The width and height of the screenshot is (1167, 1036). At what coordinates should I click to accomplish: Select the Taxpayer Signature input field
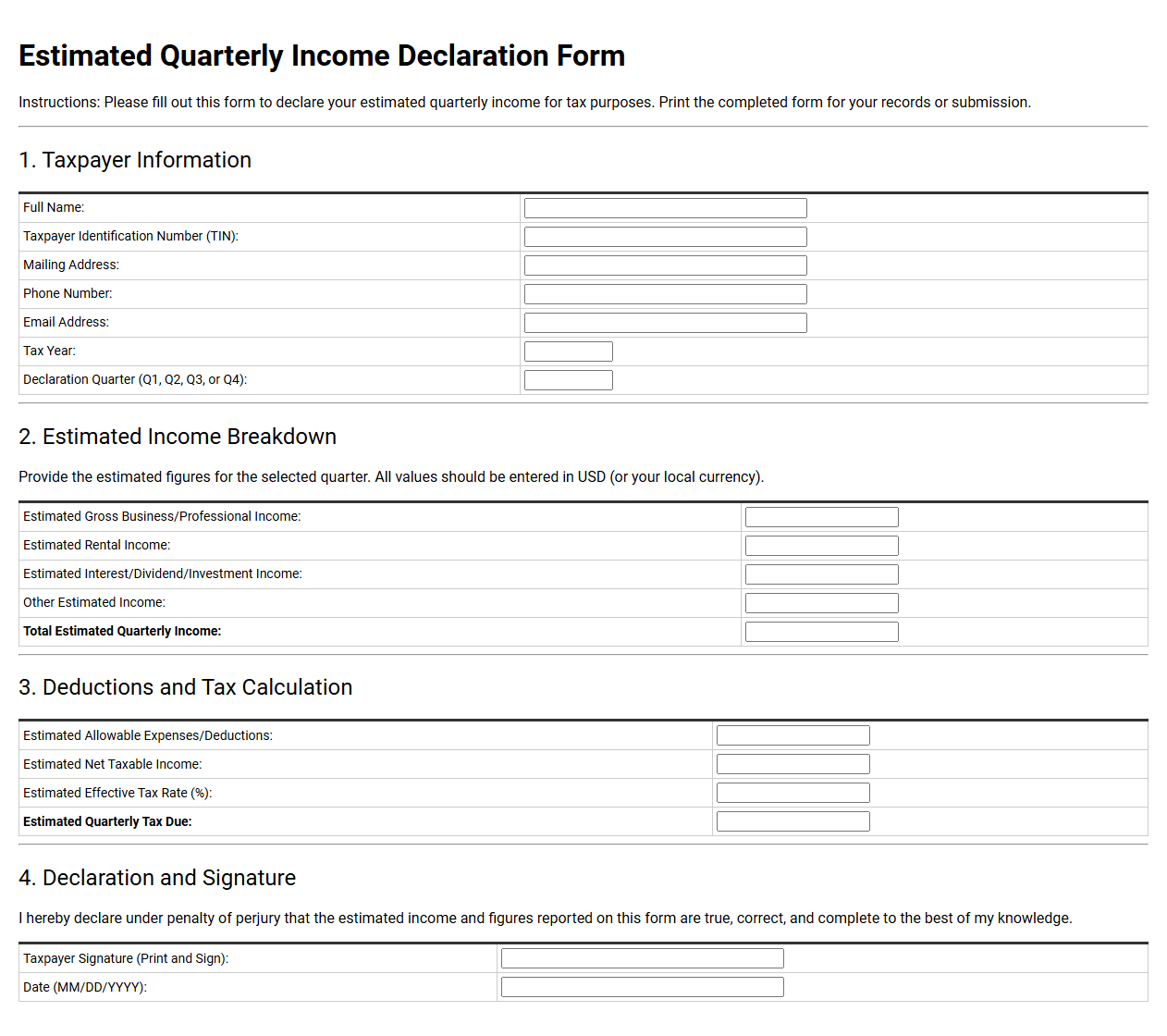(x=642, y=958)
